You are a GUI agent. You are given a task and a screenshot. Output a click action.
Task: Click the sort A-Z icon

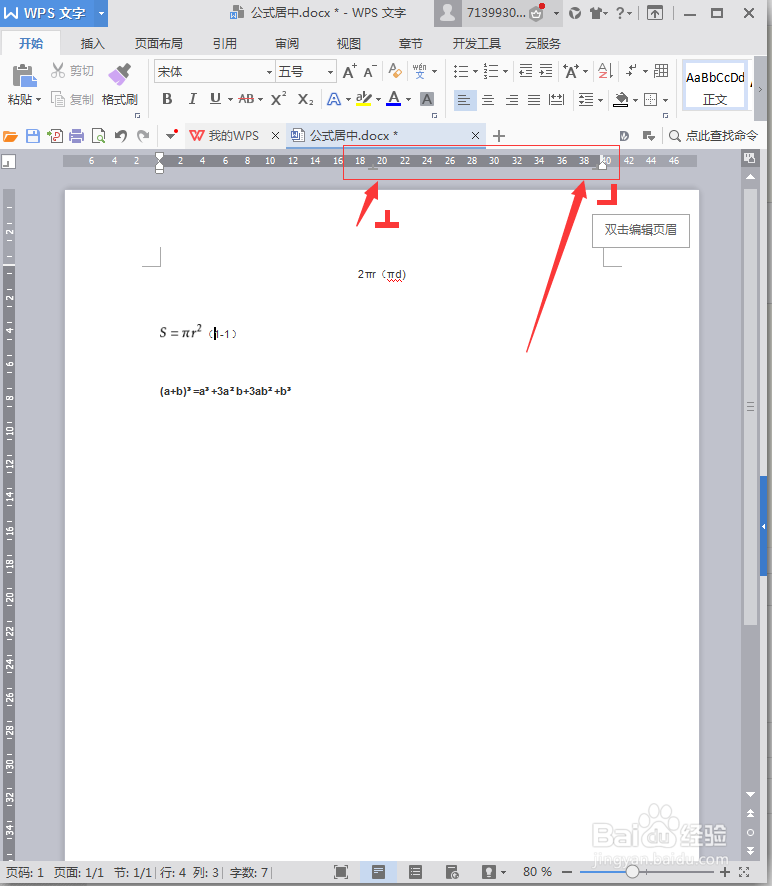605,71
